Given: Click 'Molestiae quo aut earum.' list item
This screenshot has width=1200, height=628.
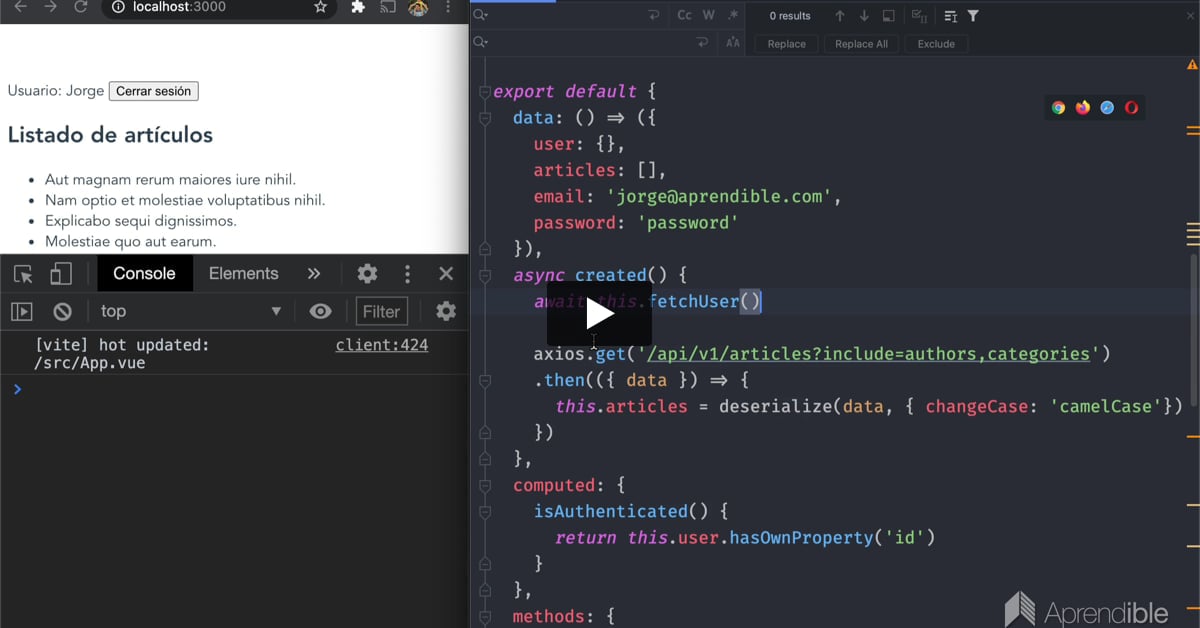Looking at the screenshot, I should click(x=130, y=242).
